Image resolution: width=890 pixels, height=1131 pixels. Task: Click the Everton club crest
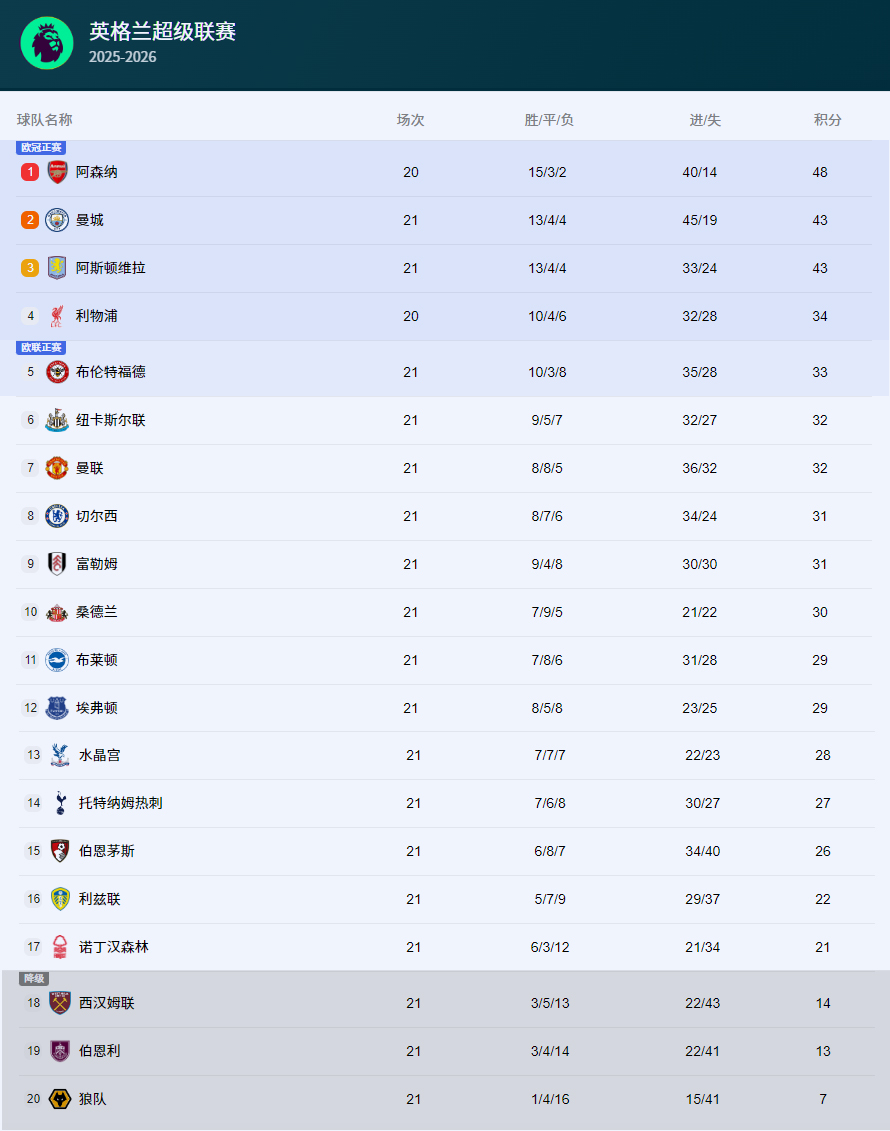(57, 708)
